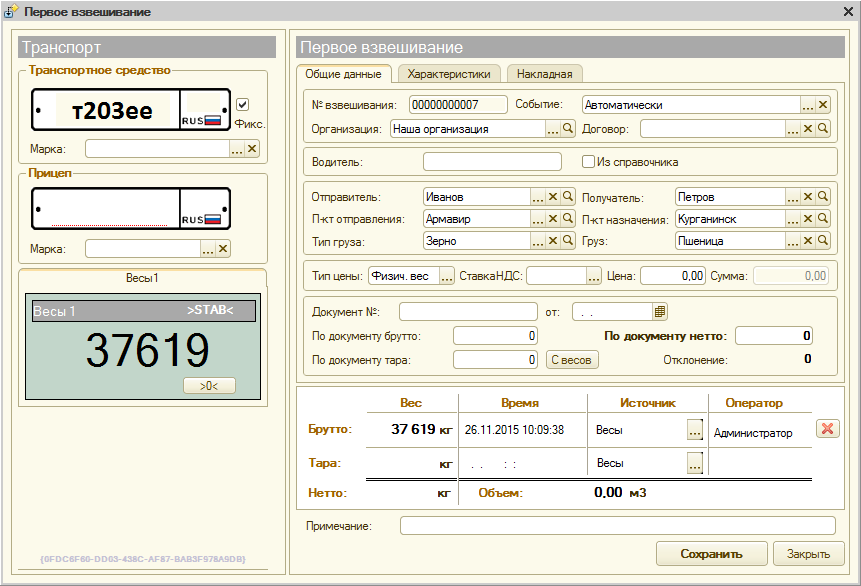The width and height of the screenshot is (861, 586).
Task: Enable the Из справочника checkbox
Action: pyautogui.click(x=589, y=162)
